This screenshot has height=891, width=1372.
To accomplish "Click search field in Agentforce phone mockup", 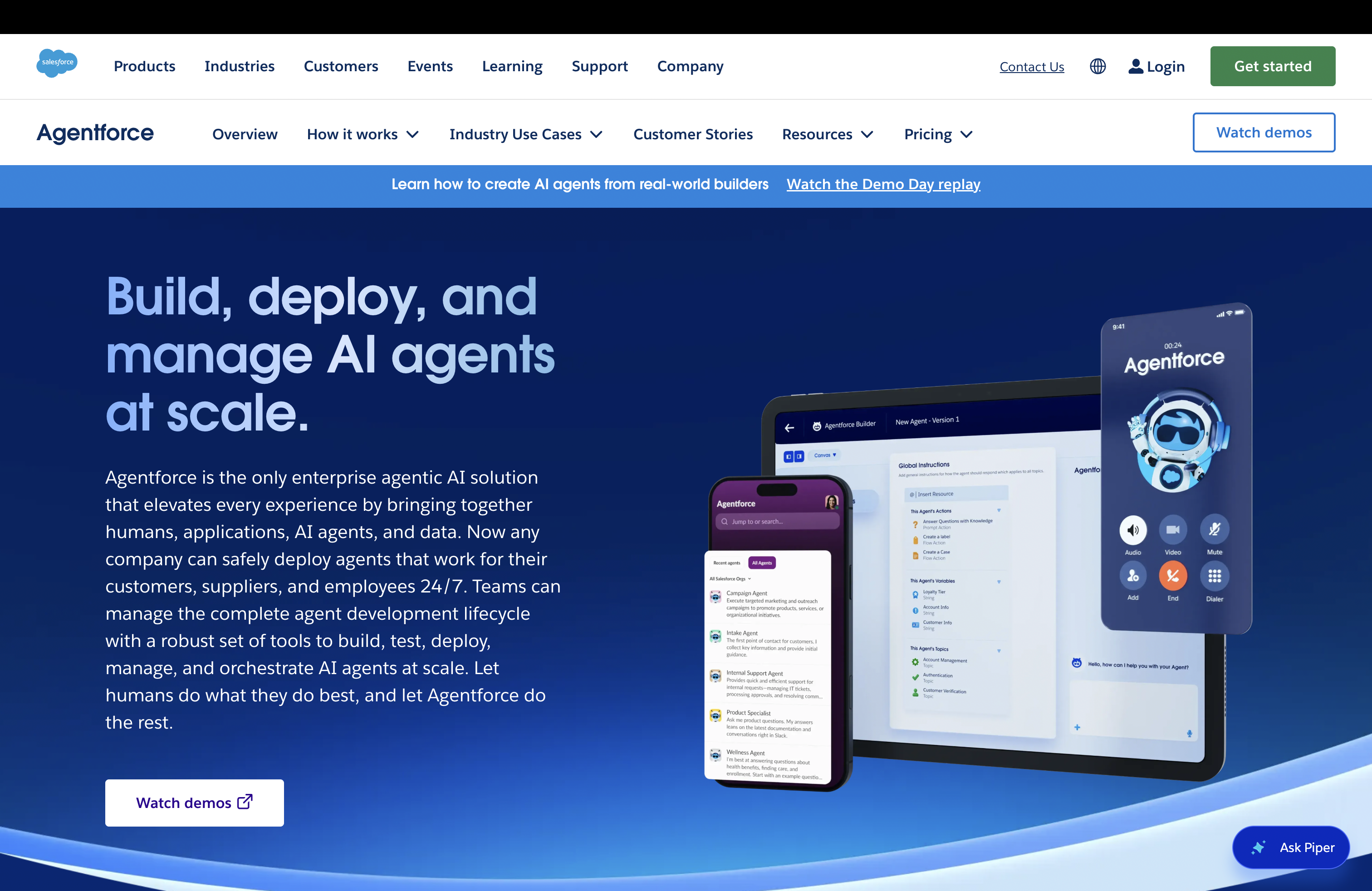I will pyautogui.click(x=777, y=522).
